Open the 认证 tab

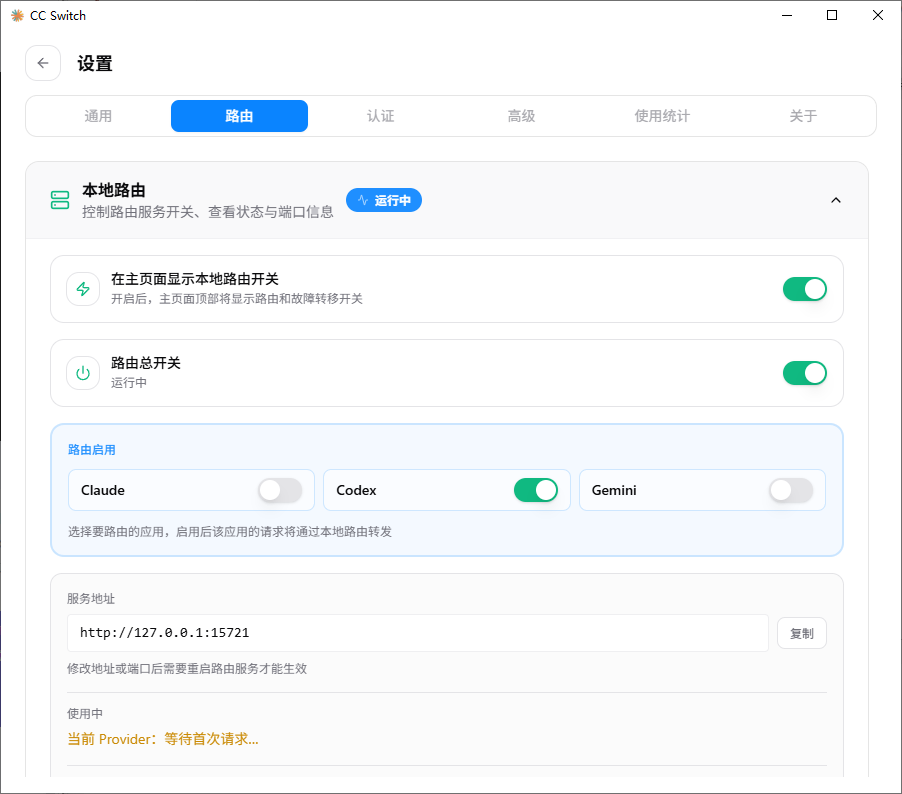[380, 116]
